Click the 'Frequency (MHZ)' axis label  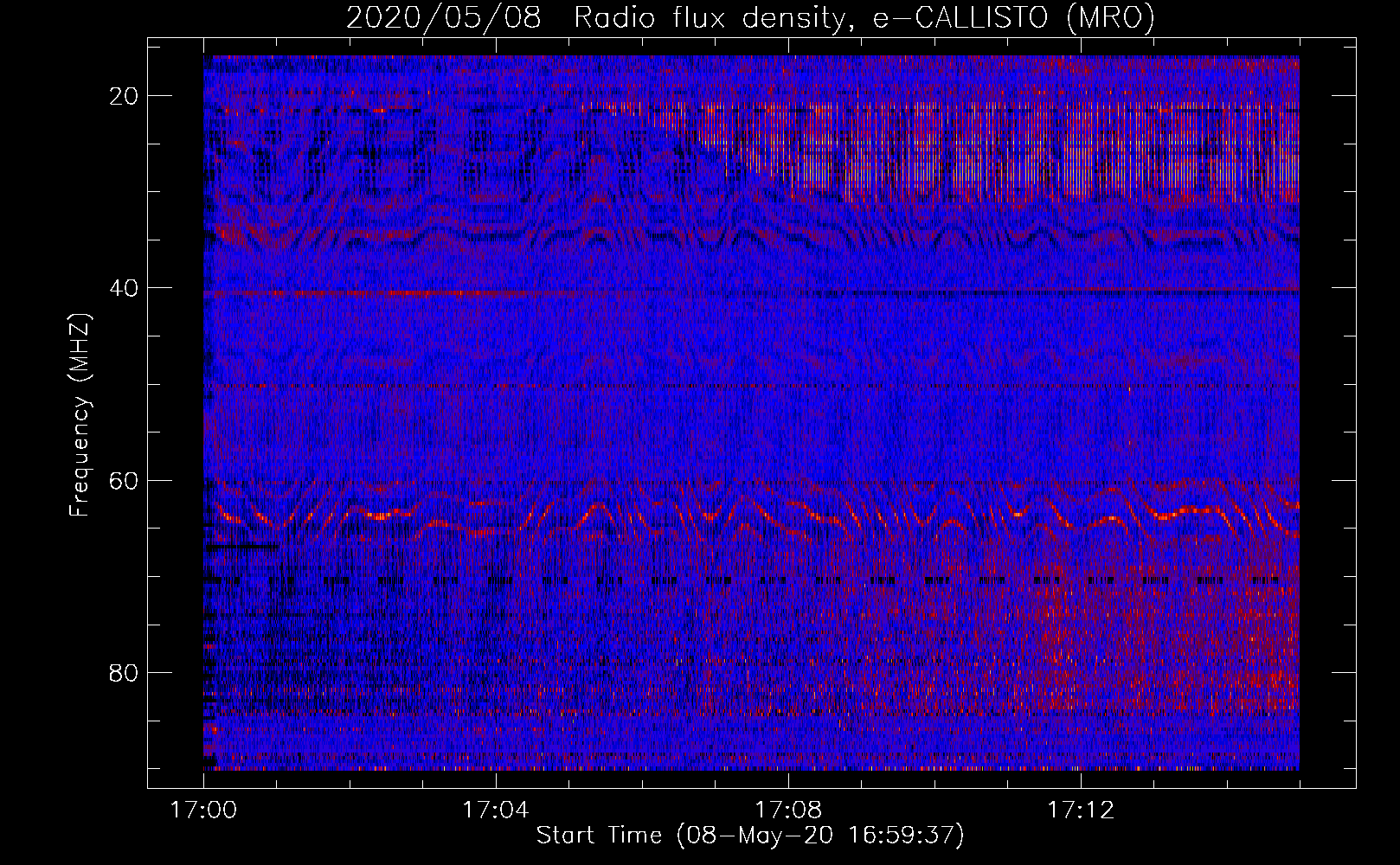tap(80, 415)
